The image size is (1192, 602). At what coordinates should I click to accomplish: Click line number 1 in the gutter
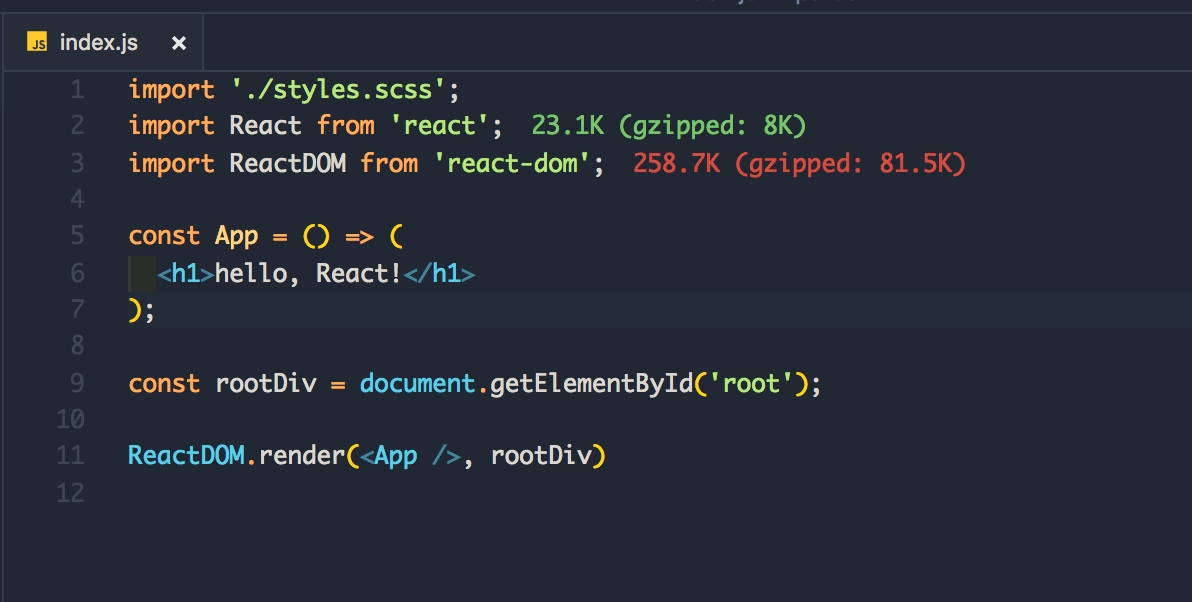(77, 90)
